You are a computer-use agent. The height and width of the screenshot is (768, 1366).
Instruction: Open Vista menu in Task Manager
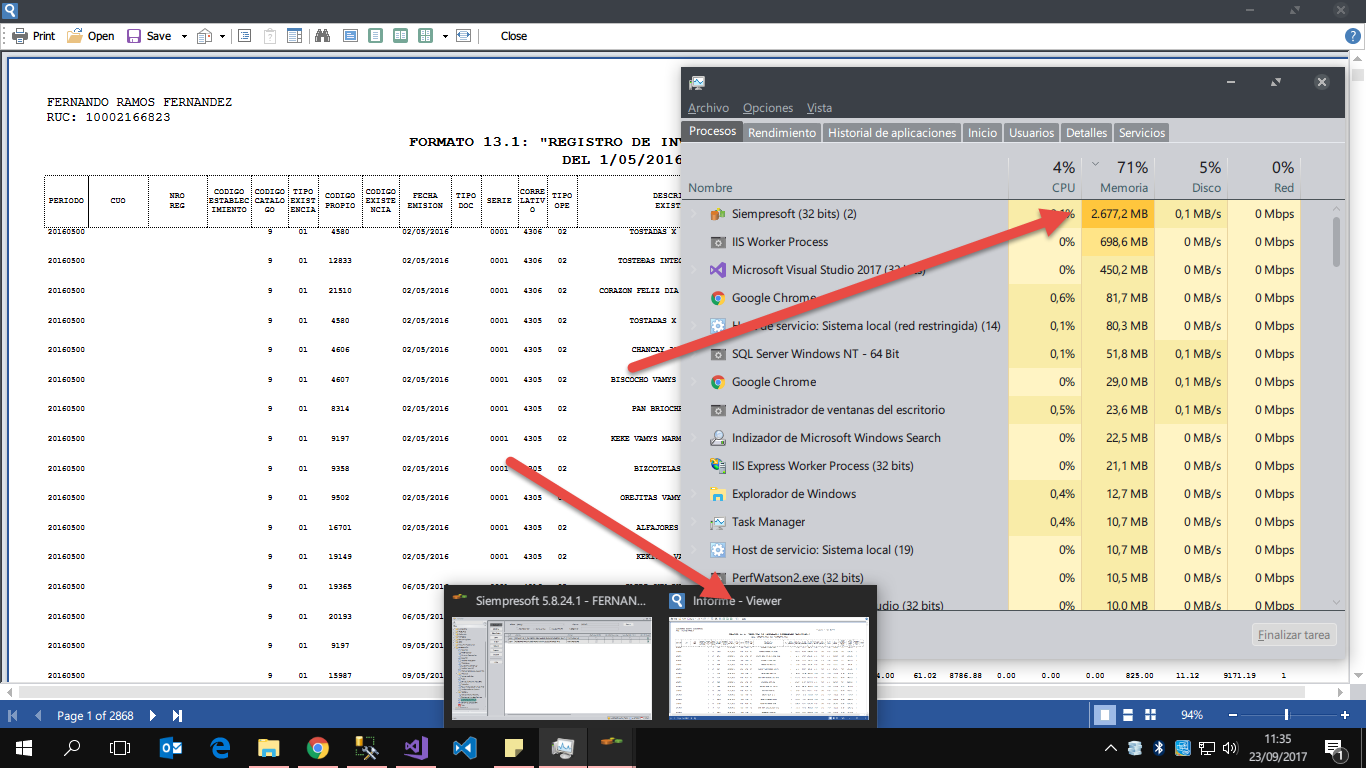coord(819,108)
